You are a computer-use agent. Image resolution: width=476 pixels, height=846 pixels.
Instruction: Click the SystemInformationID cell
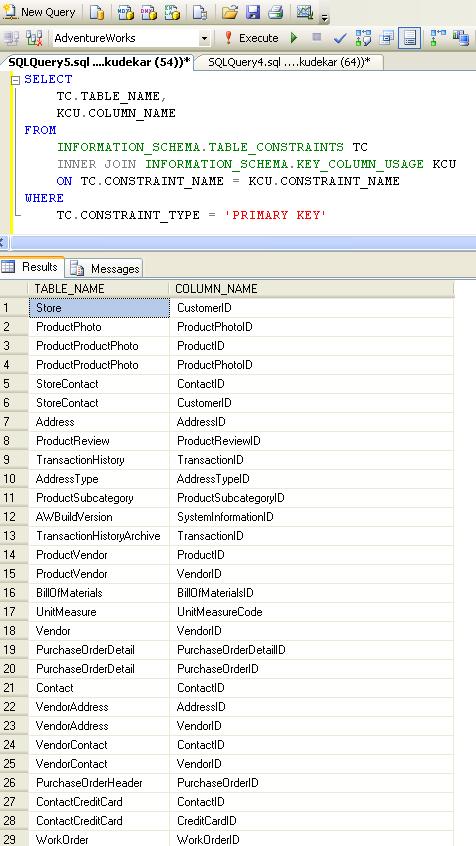[x=311, y=517]
